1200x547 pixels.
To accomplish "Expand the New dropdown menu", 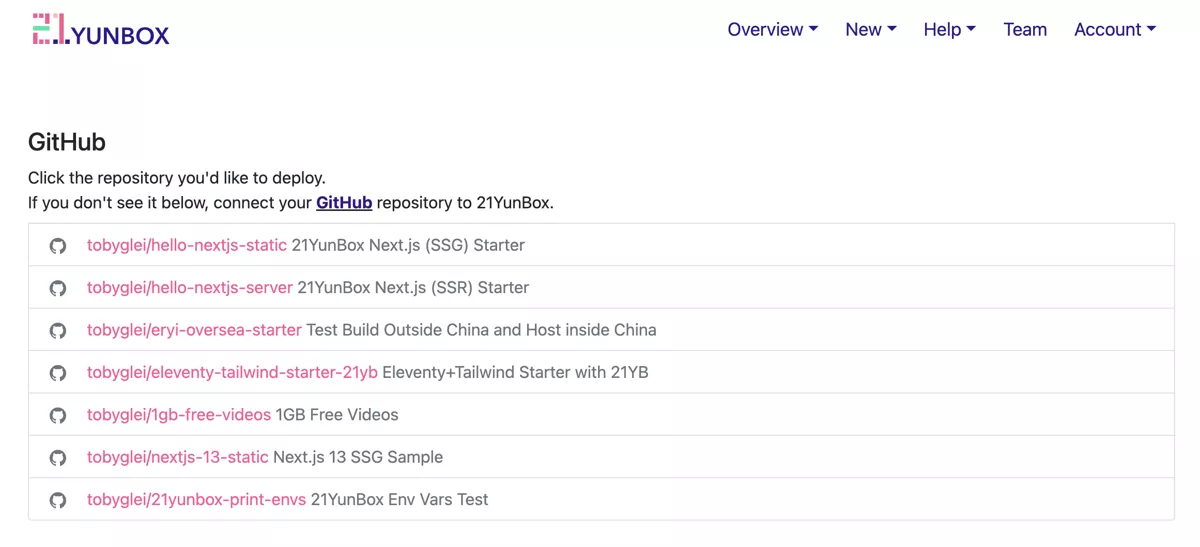I will click(871, 30).
